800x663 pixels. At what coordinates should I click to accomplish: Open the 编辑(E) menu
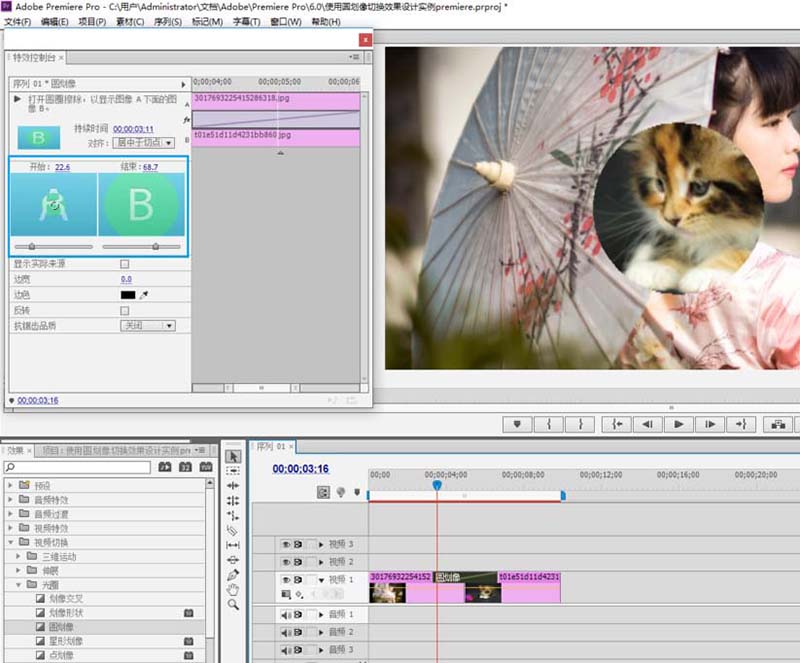pos(55,21)
